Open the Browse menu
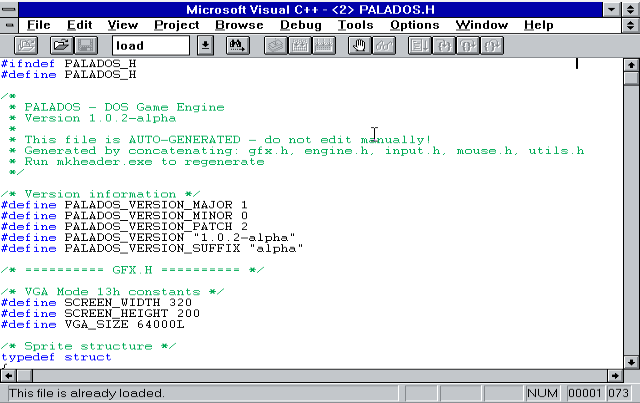 (239, 25)
